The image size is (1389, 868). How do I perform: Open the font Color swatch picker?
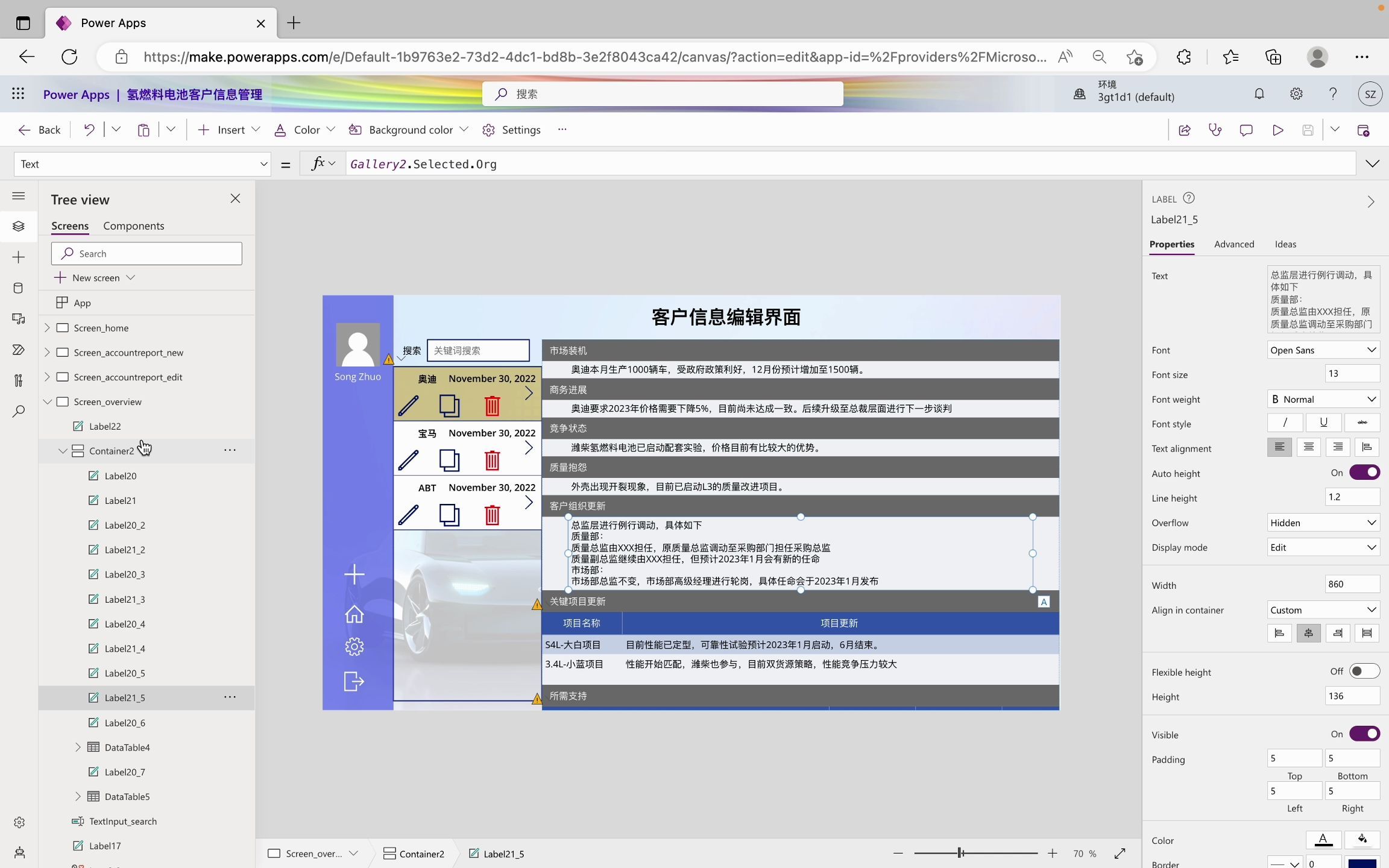(1323, 840)
